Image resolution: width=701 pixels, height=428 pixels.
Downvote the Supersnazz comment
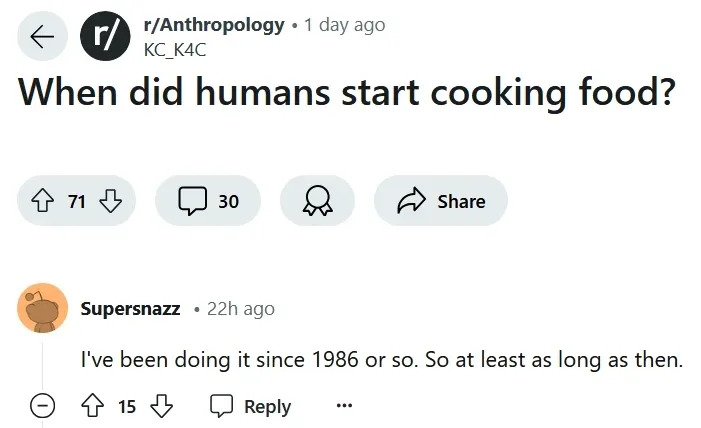click(160, 406)
